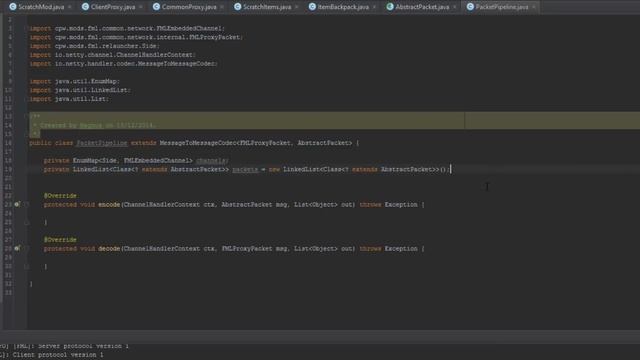Click the class icon on ClientProxy.java tab
Screen dimensions: 640x360
pyautogui.click(x=85, y=7)
